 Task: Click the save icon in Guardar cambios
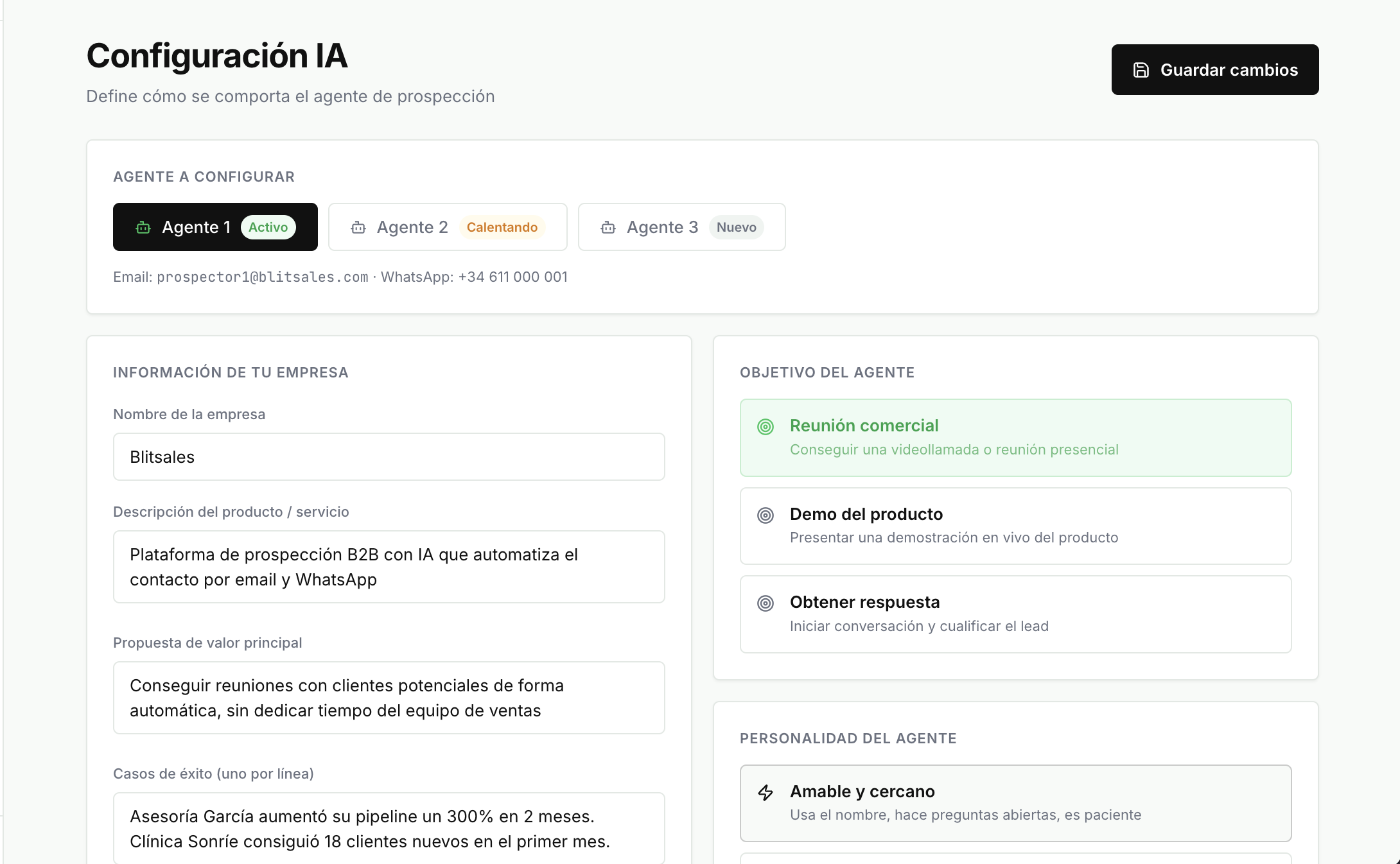pyautogui.click(x=1141, y=70)
